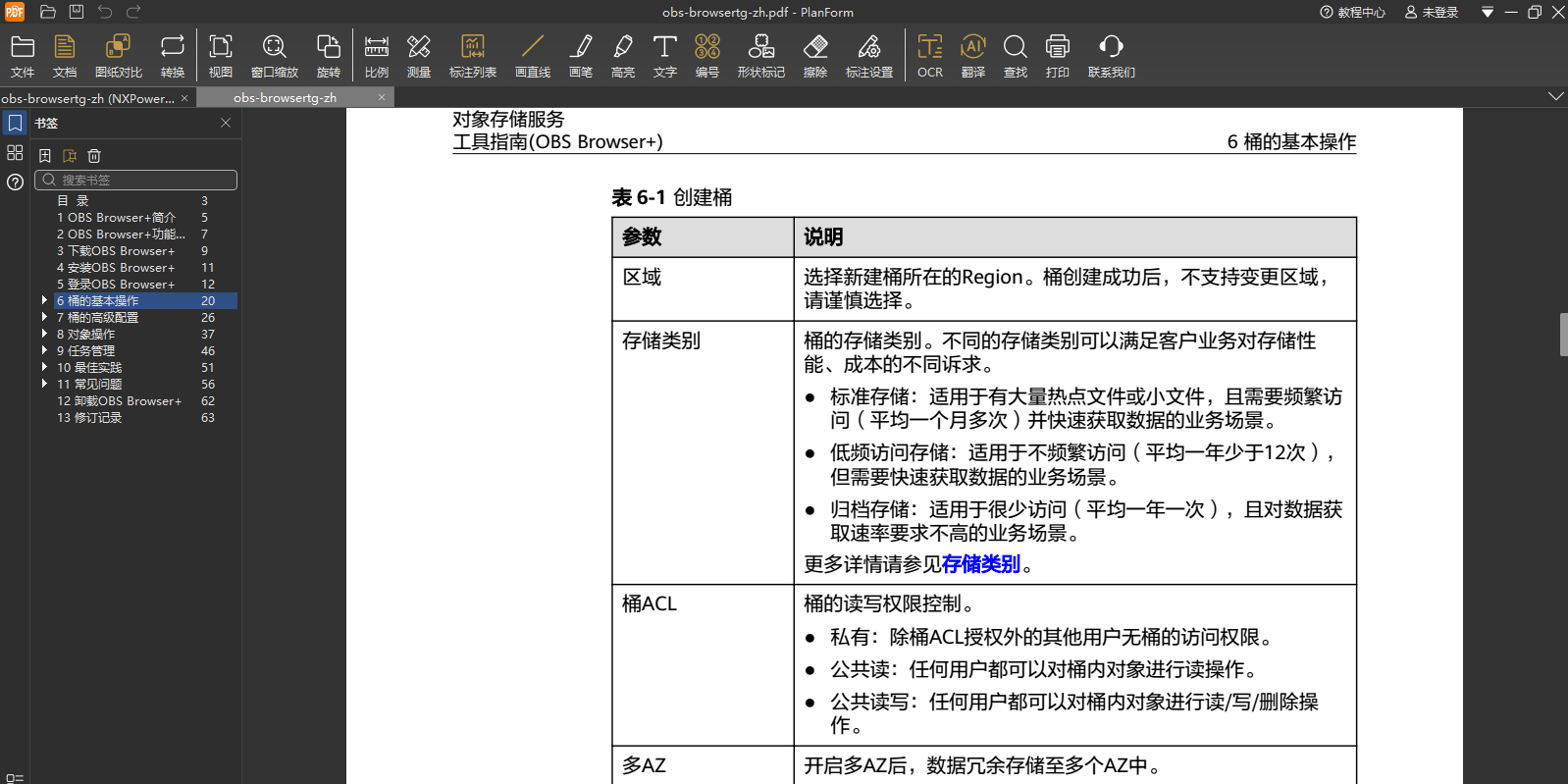Follow the 存储类别 hyperlink in document

click(980, 564)
